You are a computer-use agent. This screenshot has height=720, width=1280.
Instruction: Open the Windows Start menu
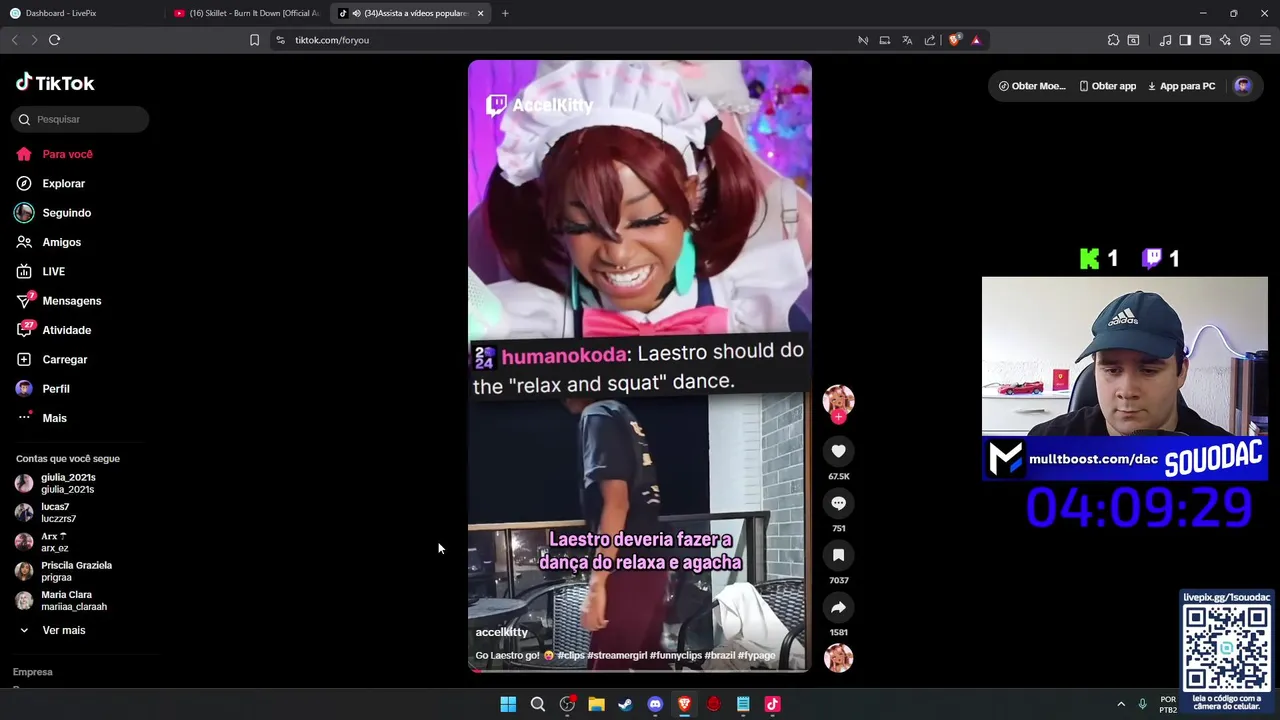tap(508, 704)
